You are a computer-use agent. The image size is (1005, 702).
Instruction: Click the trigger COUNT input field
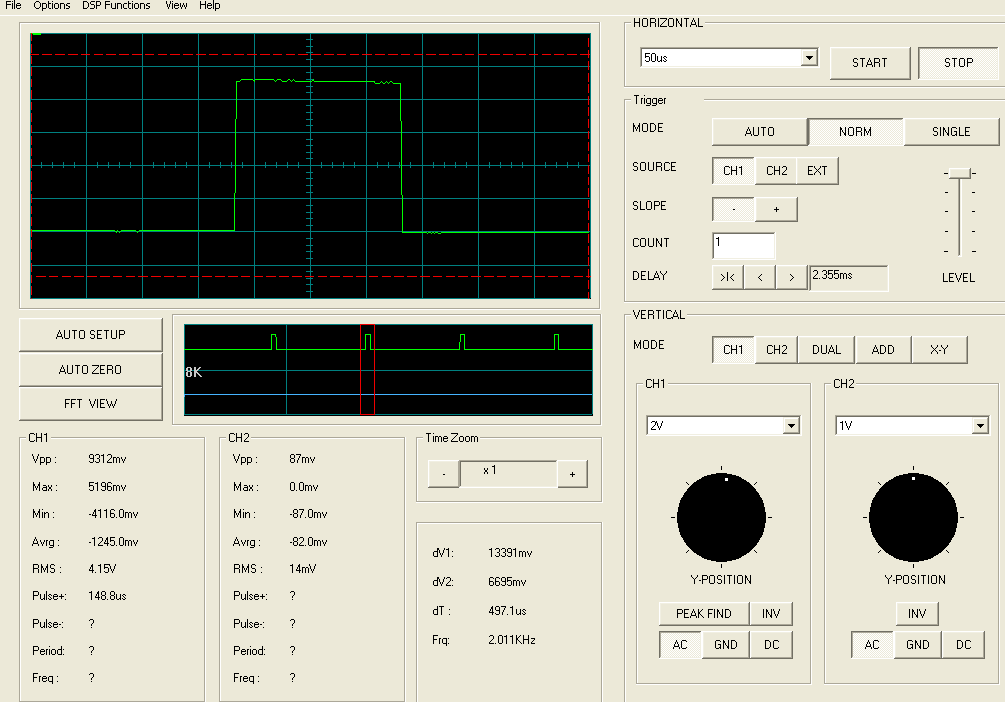743,245
